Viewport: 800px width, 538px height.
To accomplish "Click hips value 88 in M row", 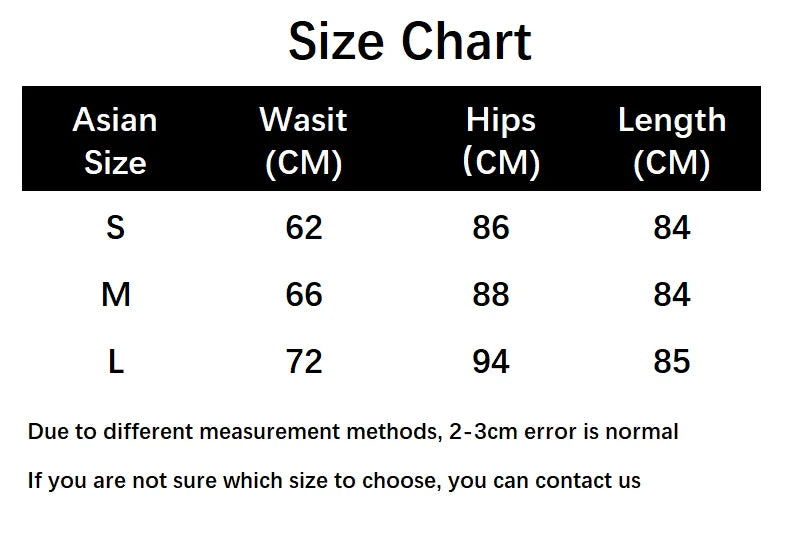I will 491,295.
